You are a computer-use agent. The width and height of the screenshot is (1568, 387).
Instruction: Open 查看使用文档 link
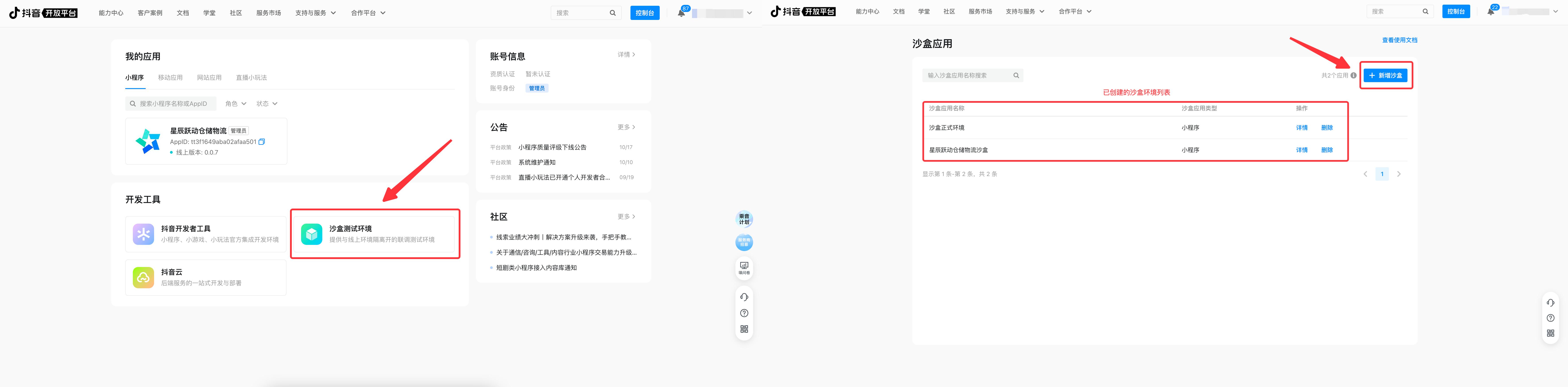click(x=1399, y=40)
